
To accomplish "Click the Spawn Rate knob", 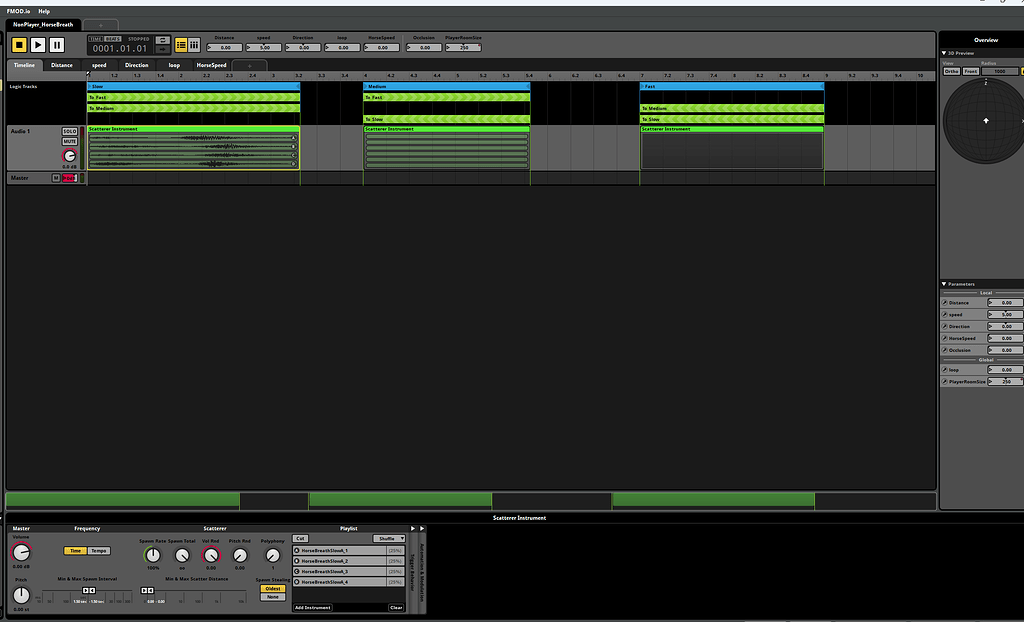I will tap(152, 555).
